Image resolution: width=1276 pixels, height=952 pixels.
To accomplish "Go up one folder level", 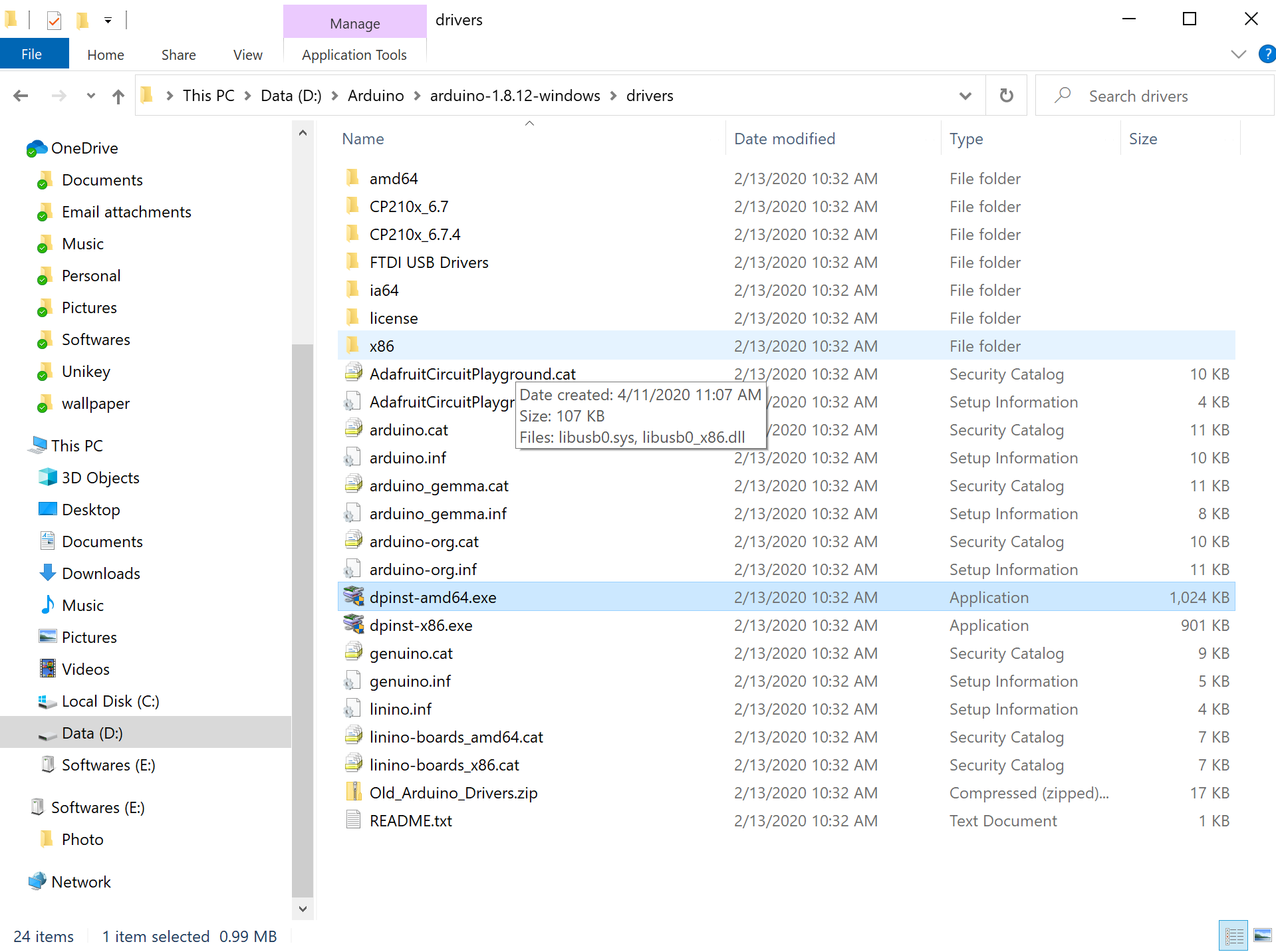I will pos(118,96).
